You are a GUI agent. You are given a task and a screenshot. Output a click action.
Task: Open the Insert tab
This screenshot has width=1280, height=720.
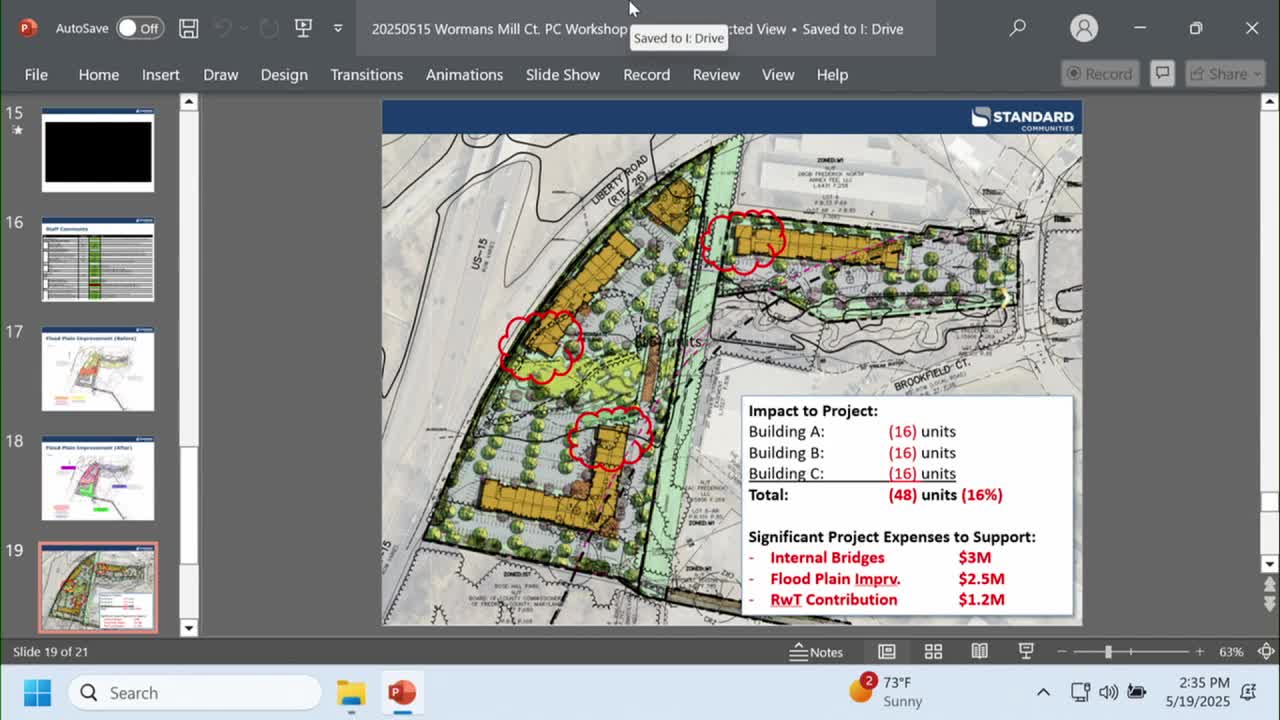[x=161, y=74]
